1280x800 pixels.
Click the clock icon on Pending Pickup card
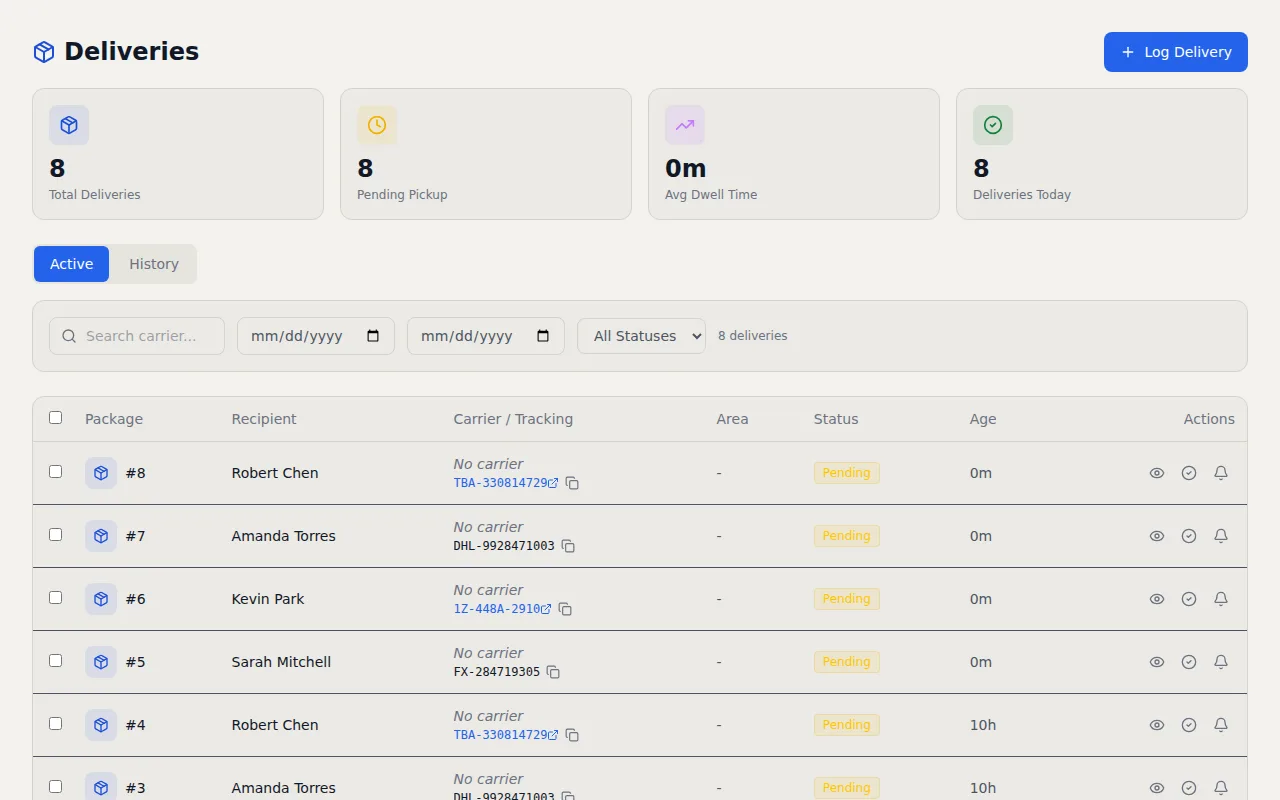(x=377, y=125)
